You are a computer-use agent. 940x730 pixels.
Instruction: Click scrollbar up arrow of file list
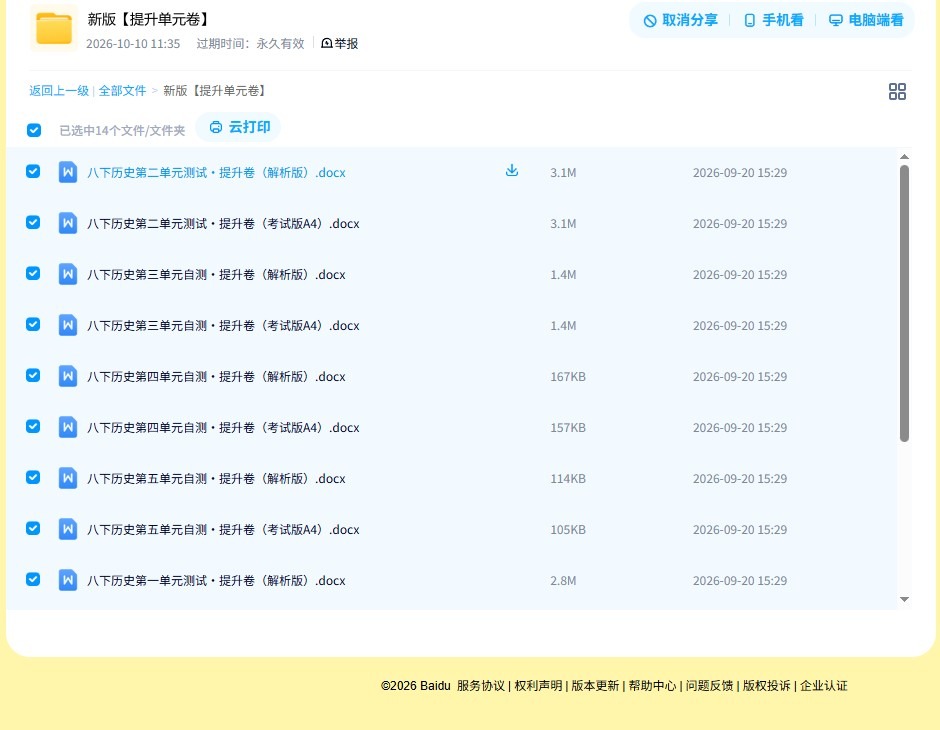[904, 157]
